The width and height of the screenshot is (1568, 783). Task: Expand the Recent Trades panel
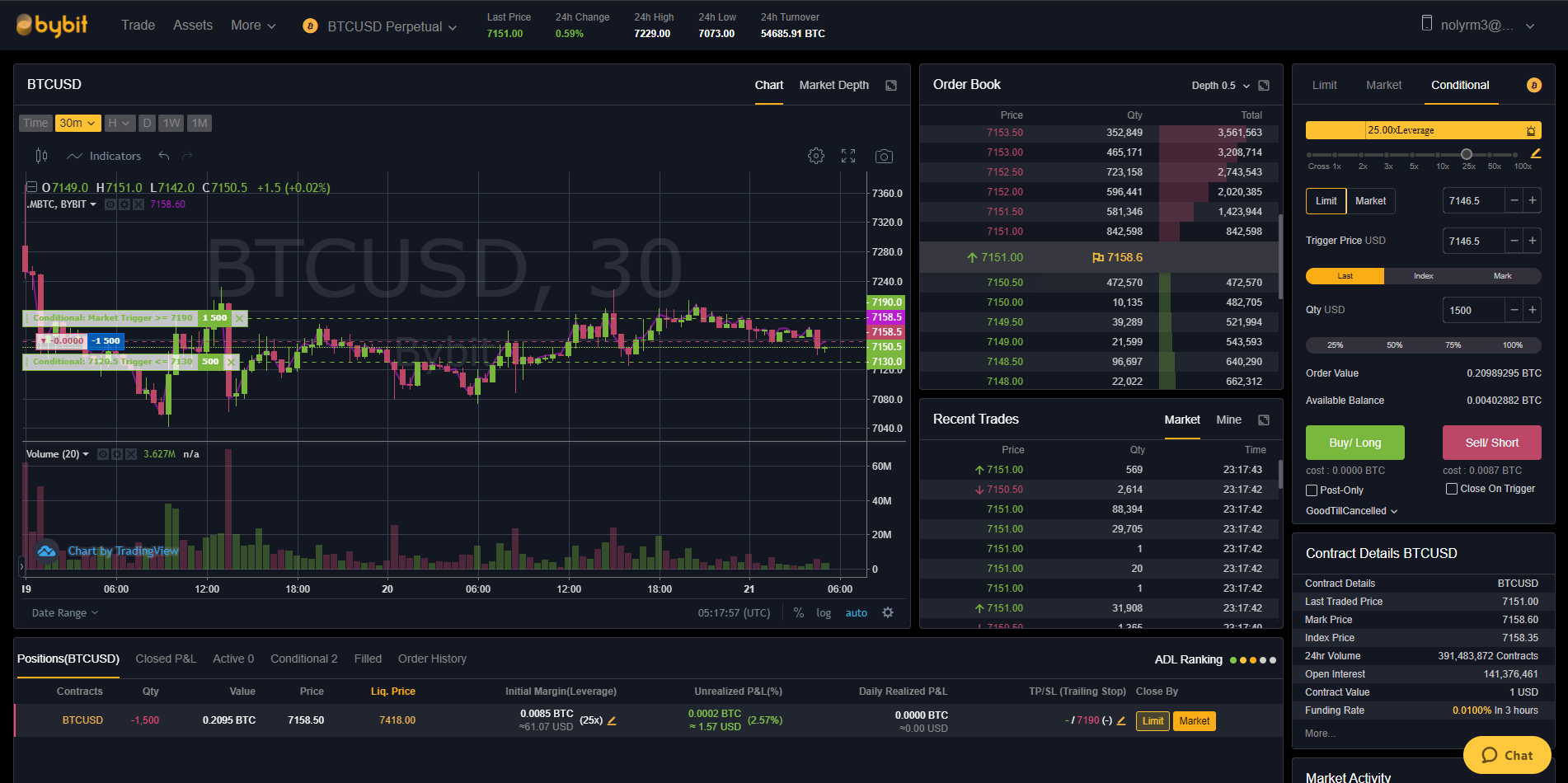1264,420
